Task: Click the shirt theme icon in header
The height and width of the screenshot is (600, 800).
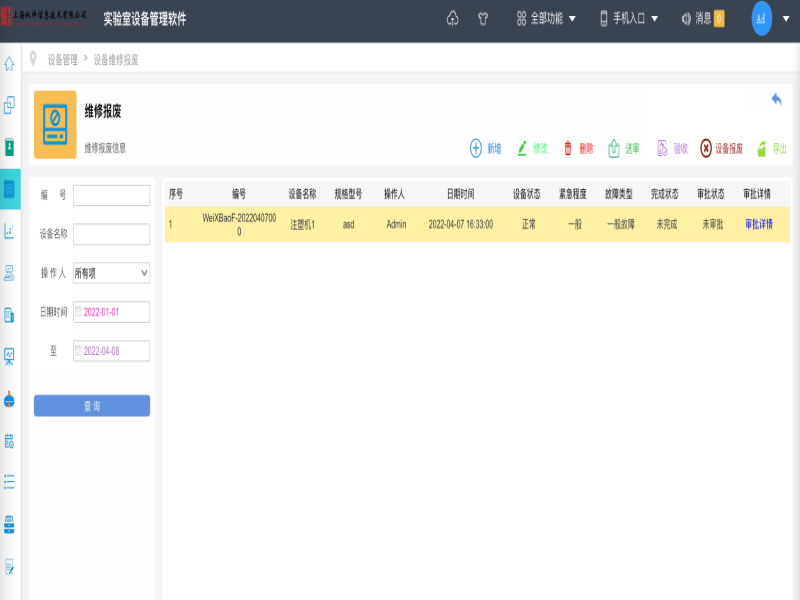Action: coord(484,19)
